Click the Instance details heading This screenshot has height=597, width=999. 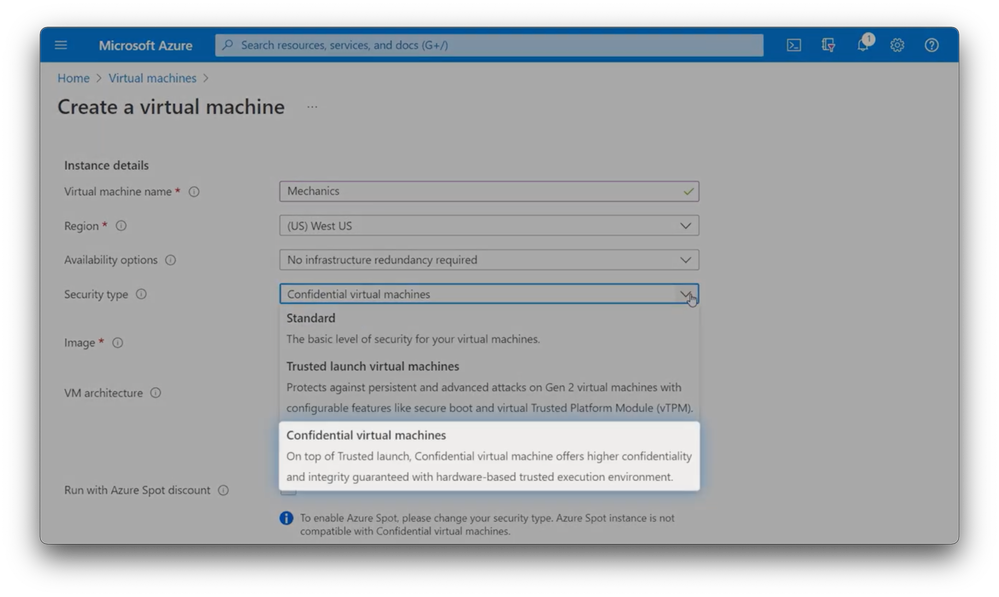pyautogui.click(x=106, y=166)
